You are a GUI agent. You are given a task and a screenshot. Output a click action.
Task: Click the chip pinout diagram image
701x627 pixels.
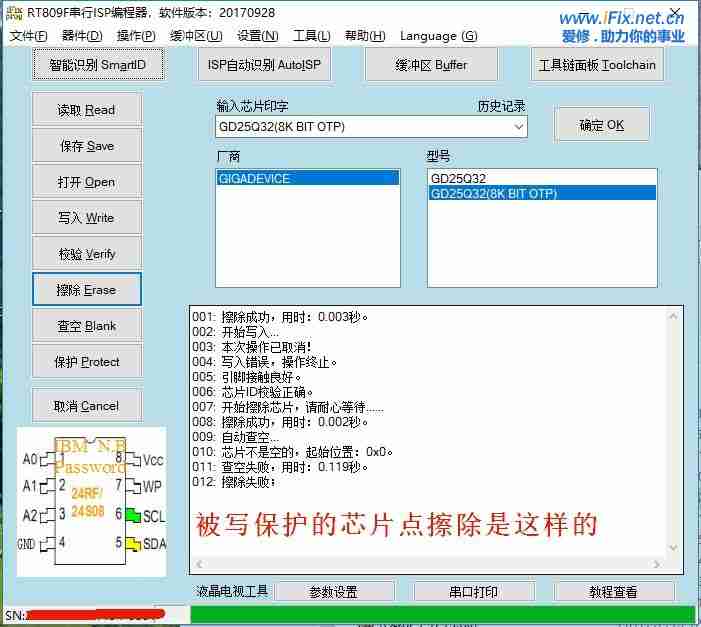[x=92, y=502]
